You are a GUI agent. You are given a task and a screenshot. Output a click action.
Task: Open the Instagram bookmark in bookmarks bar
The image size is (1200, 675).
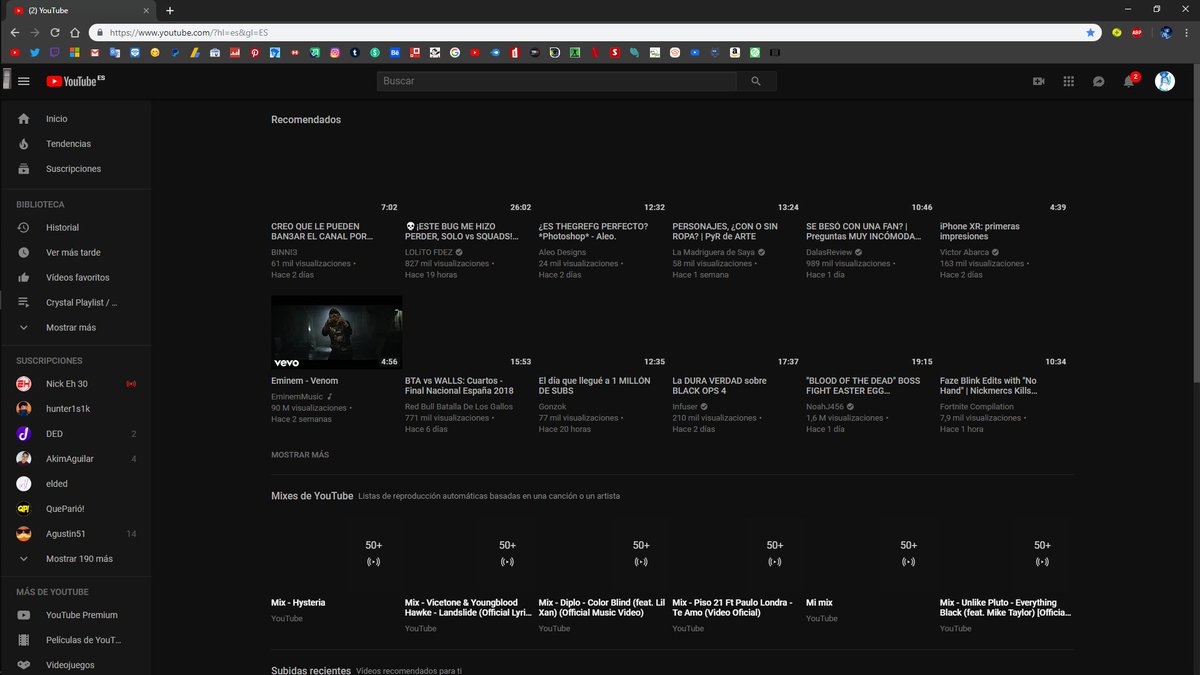[335, 52]
